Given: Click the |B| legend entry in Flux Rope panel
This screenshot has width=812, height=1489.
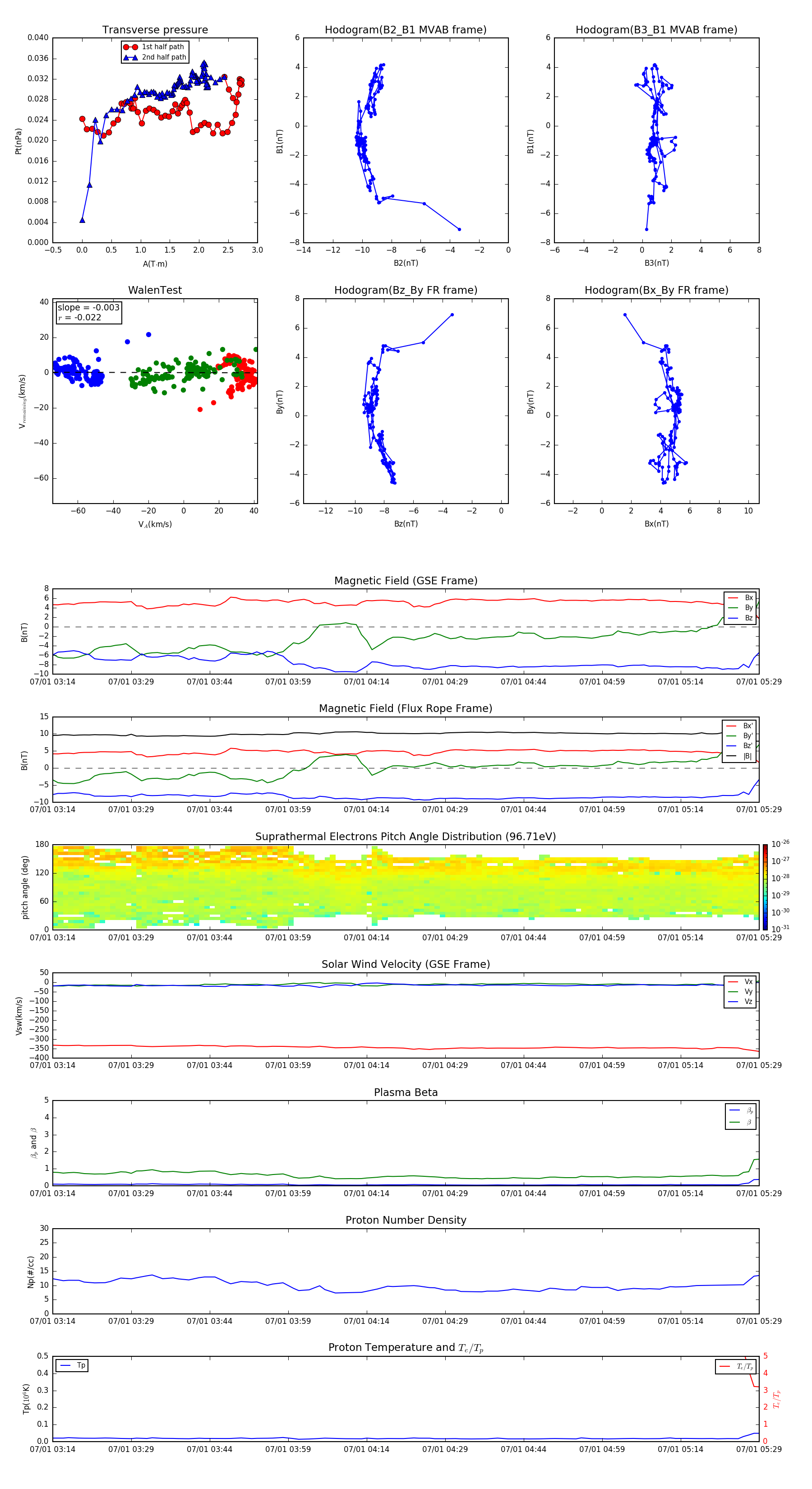Looking at the screenshot, I should 739,756.
